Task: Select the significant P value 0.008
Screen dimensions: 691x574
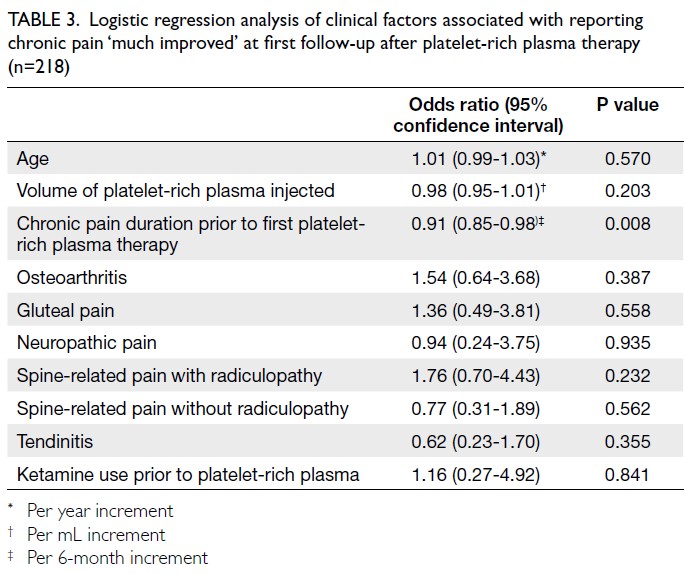Action: coord(628,224)
